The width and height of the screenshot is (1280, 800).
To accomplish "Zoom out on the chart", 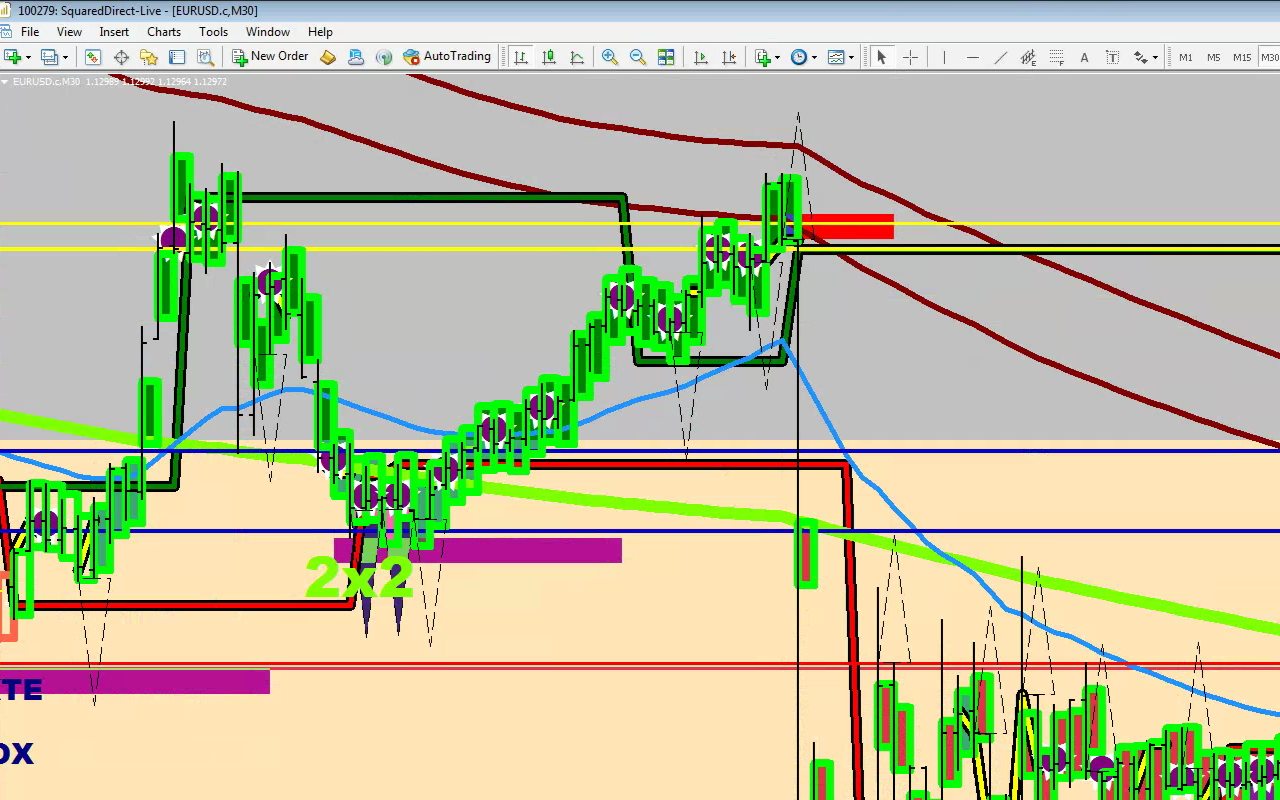I will click(x=637, y=57).
